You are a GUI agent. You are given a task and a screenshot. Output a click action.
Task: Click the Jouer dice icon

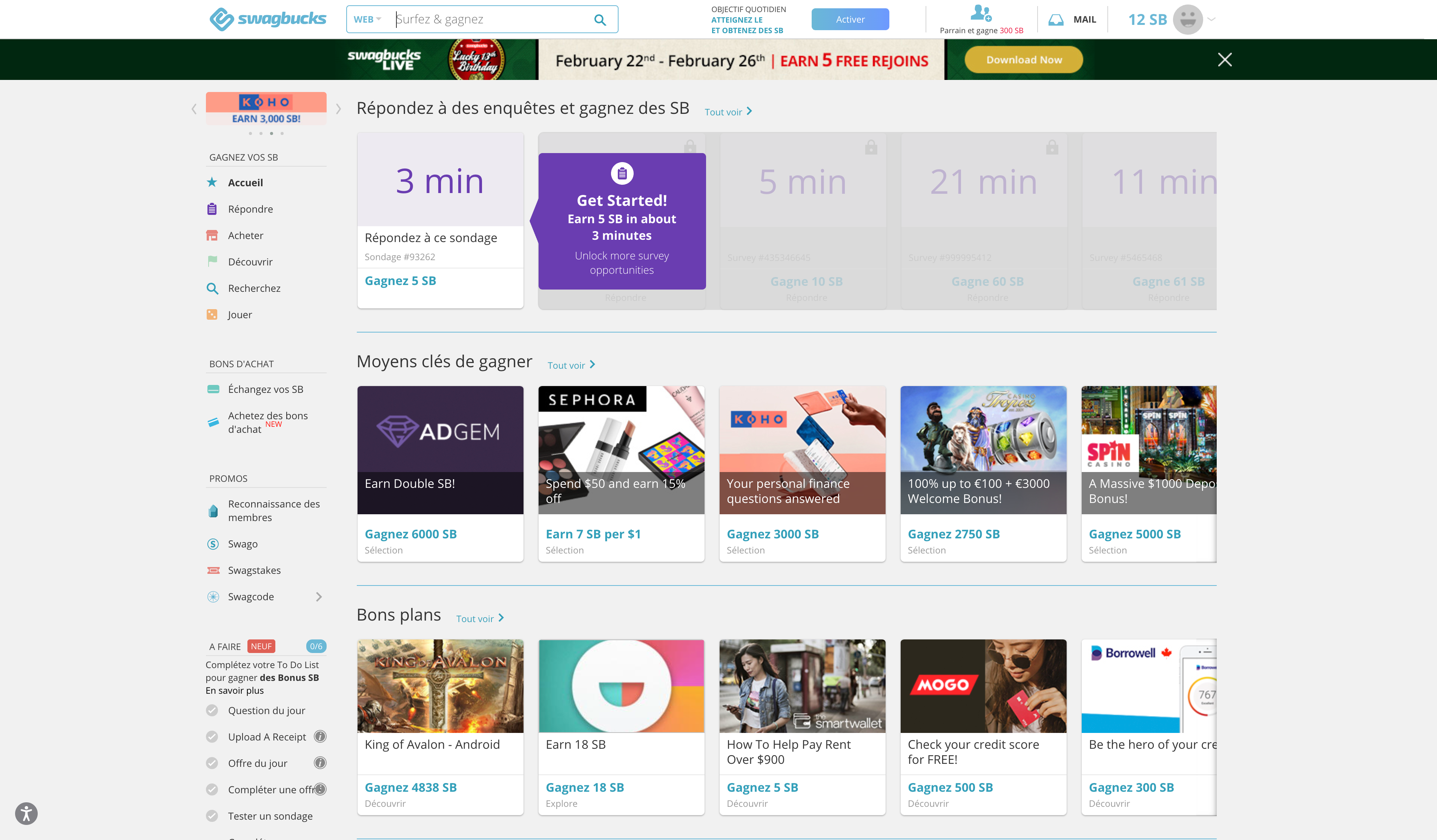pyautogui.click(x=212, y=314)
